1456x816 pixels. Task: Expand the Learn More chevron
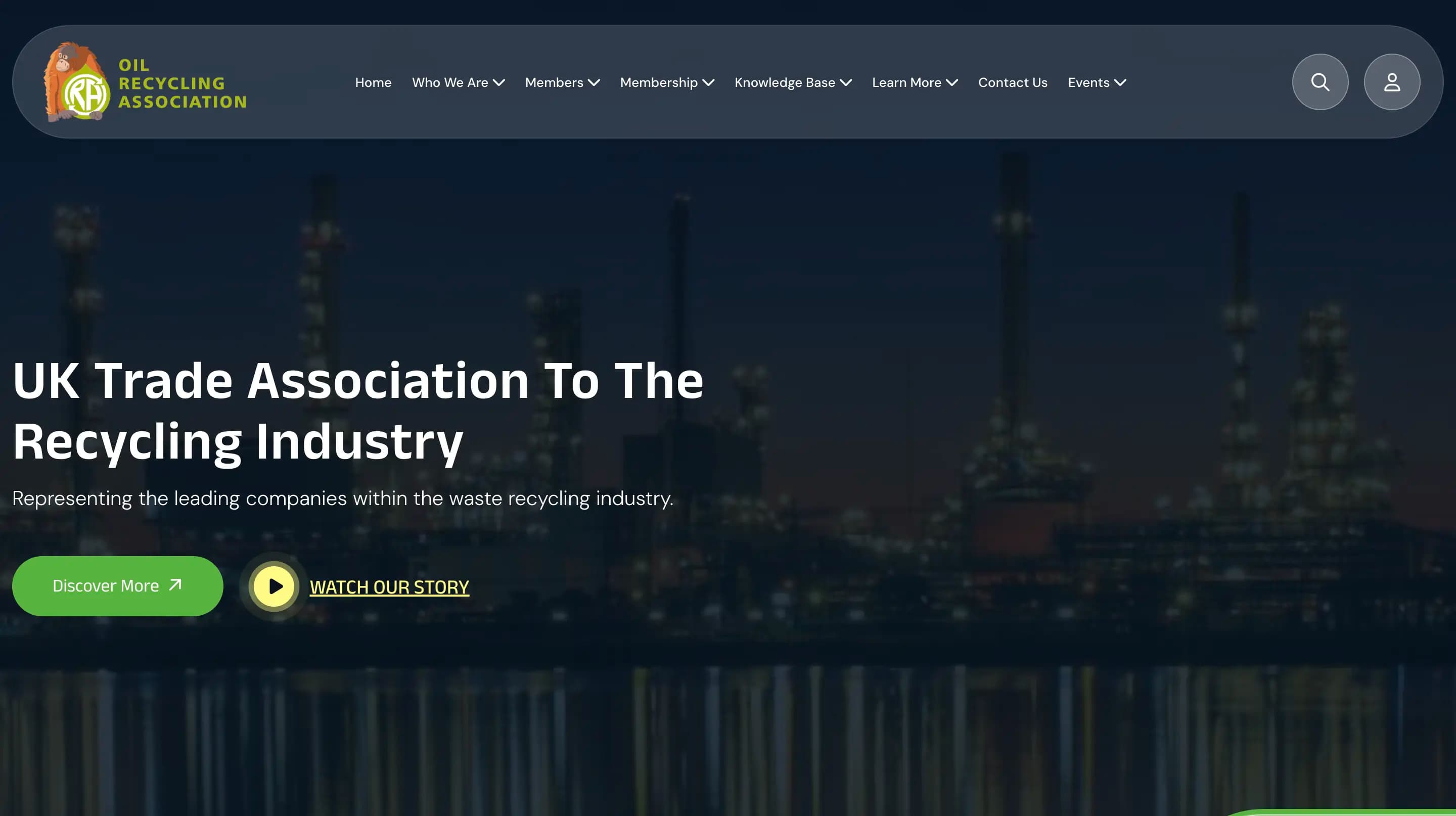tap(953, 82)
